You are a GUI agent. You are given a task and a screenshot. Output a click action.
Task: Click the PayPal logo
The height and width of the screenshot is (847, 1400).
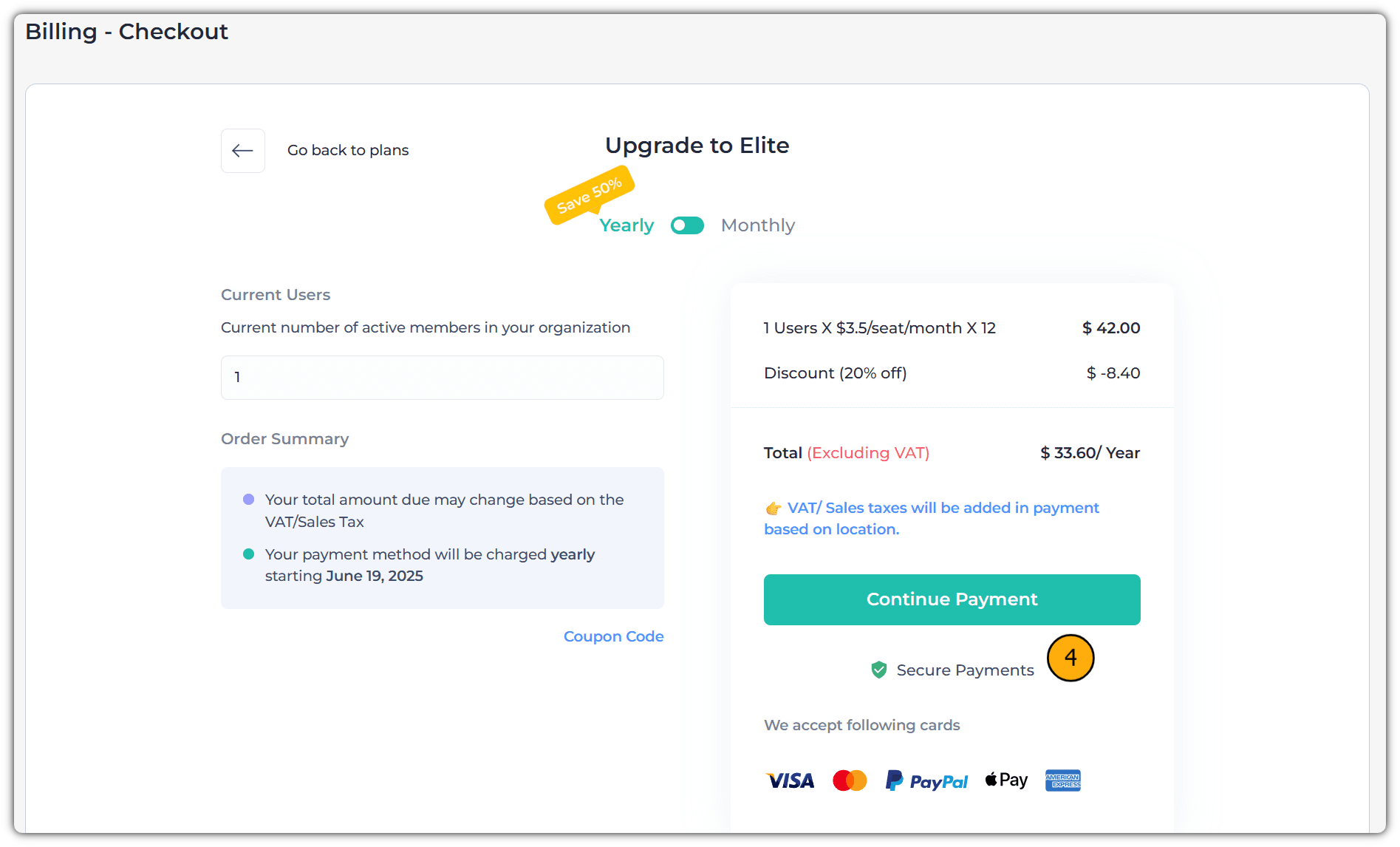(926, 781)
